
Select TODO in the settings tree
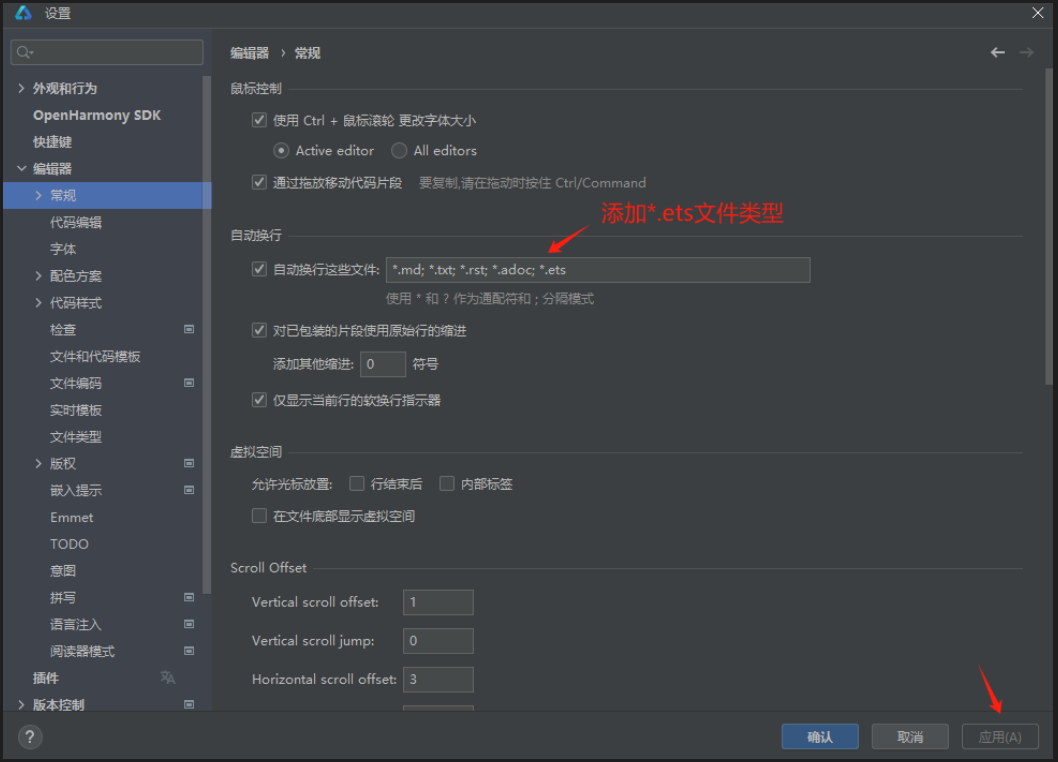coord(69,544)
